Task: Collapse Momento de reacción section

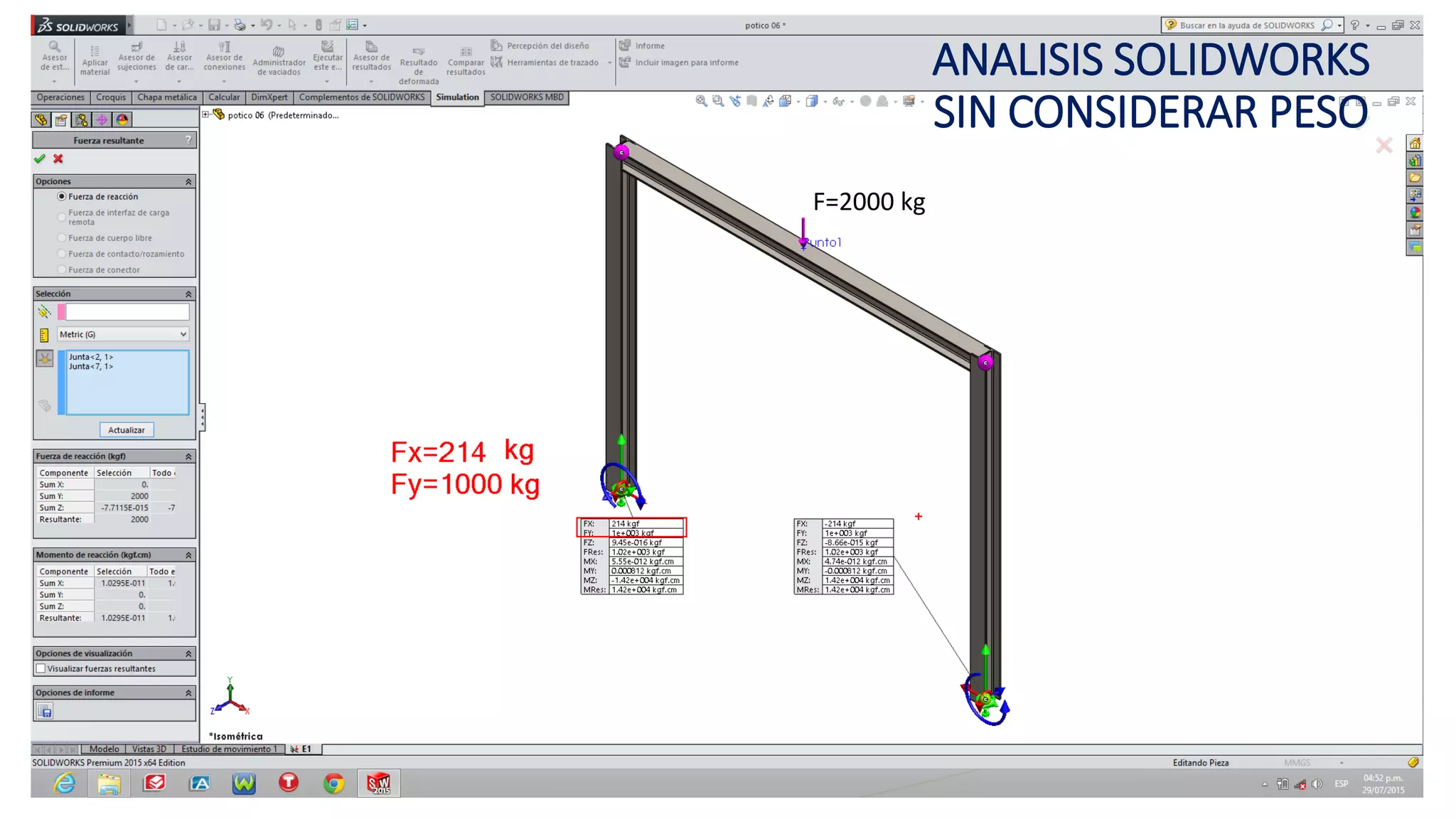Action: [188, 555]
